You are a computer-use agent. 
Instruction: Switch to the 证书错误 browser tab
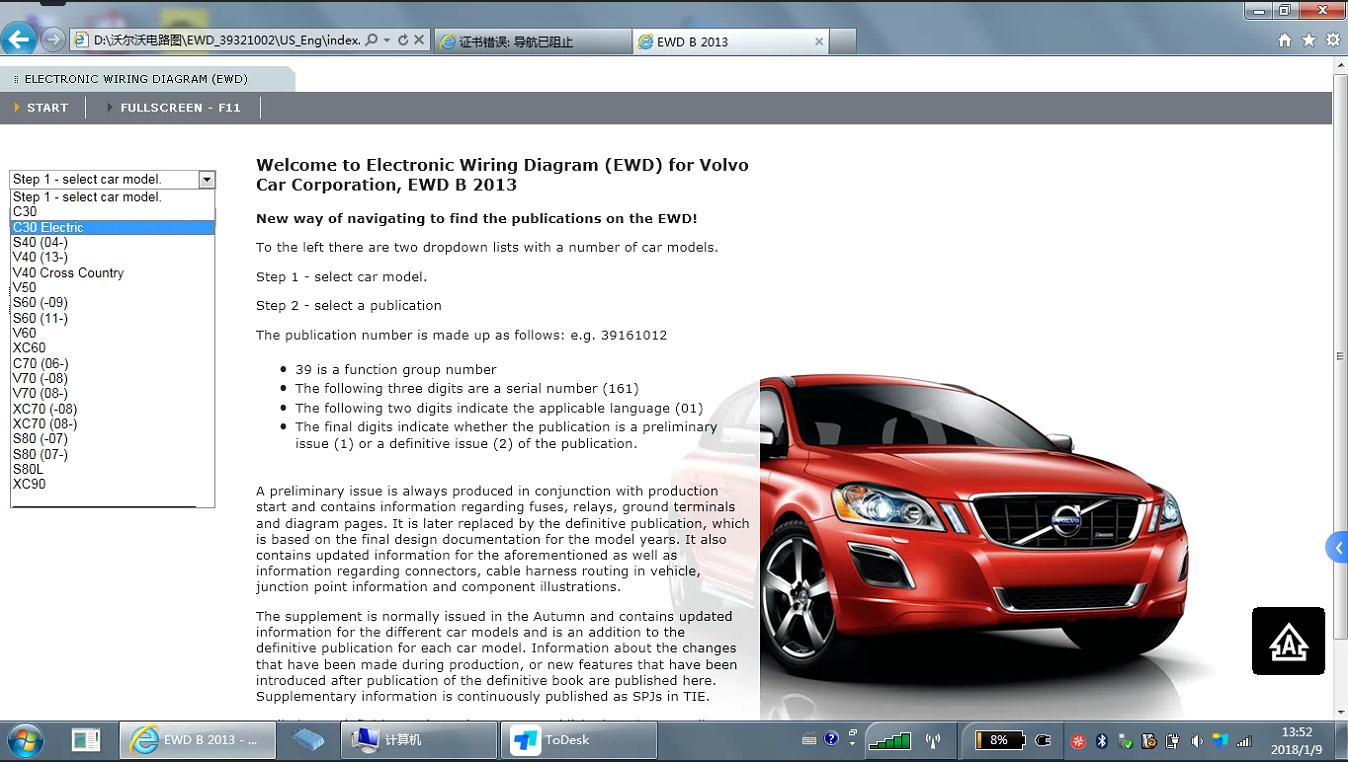click(532, 41)
